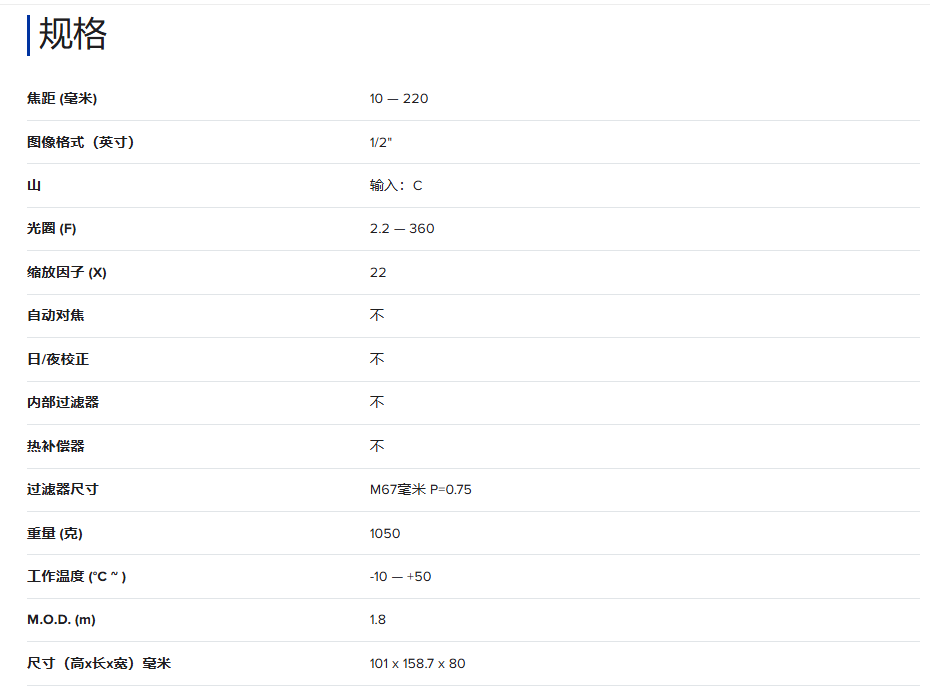Click the operating temperature value -10 — +50
The image size is (930, 686).
pyautogui.click(x=400, y=576)
